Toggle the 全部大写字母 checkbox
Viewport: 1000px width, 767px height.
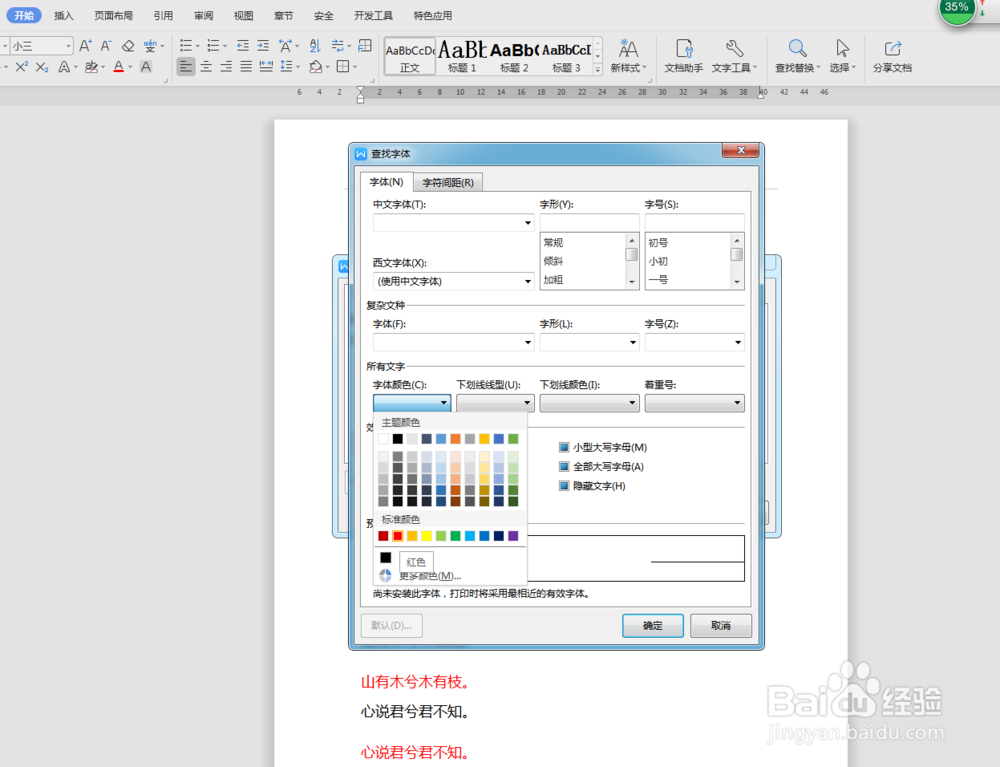pyautogui.click(x=563, y=467)
